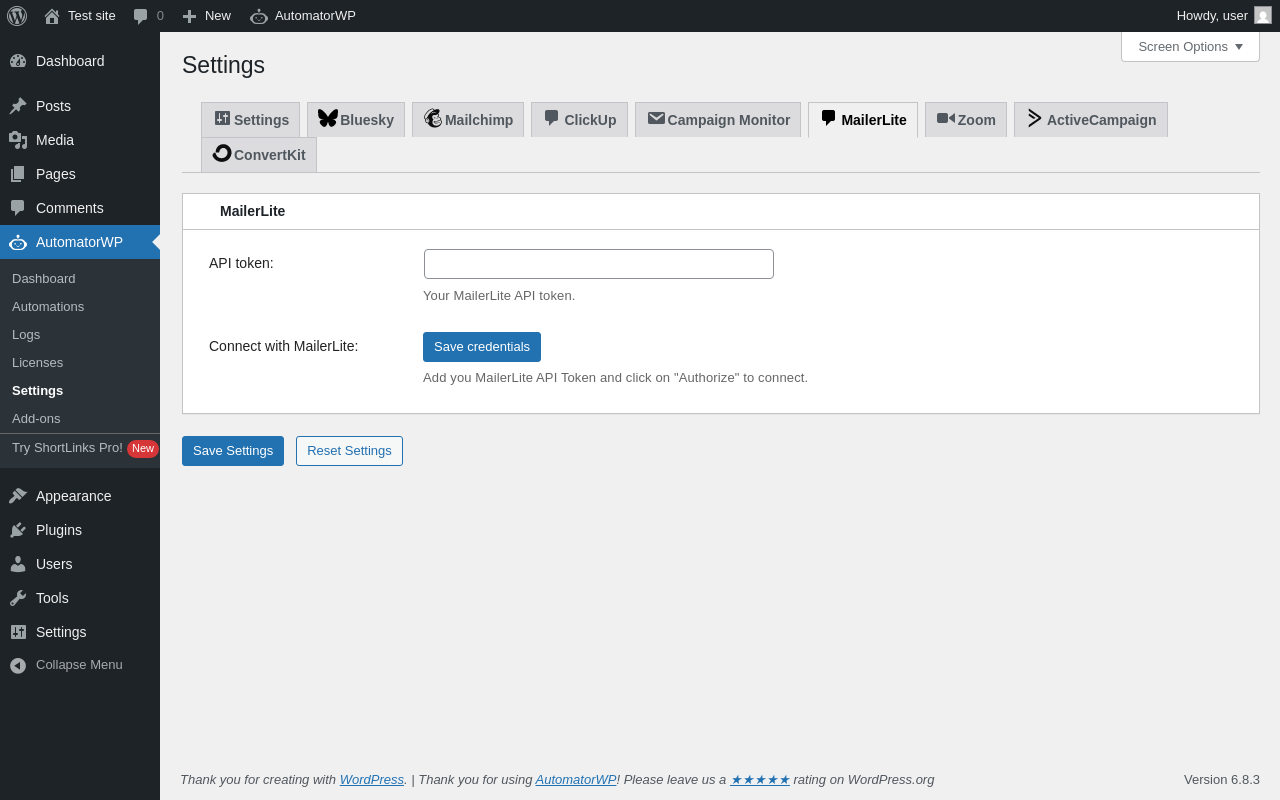Click the Posts pushpin icon
The image size is (1280, 800).
(18, 106)
